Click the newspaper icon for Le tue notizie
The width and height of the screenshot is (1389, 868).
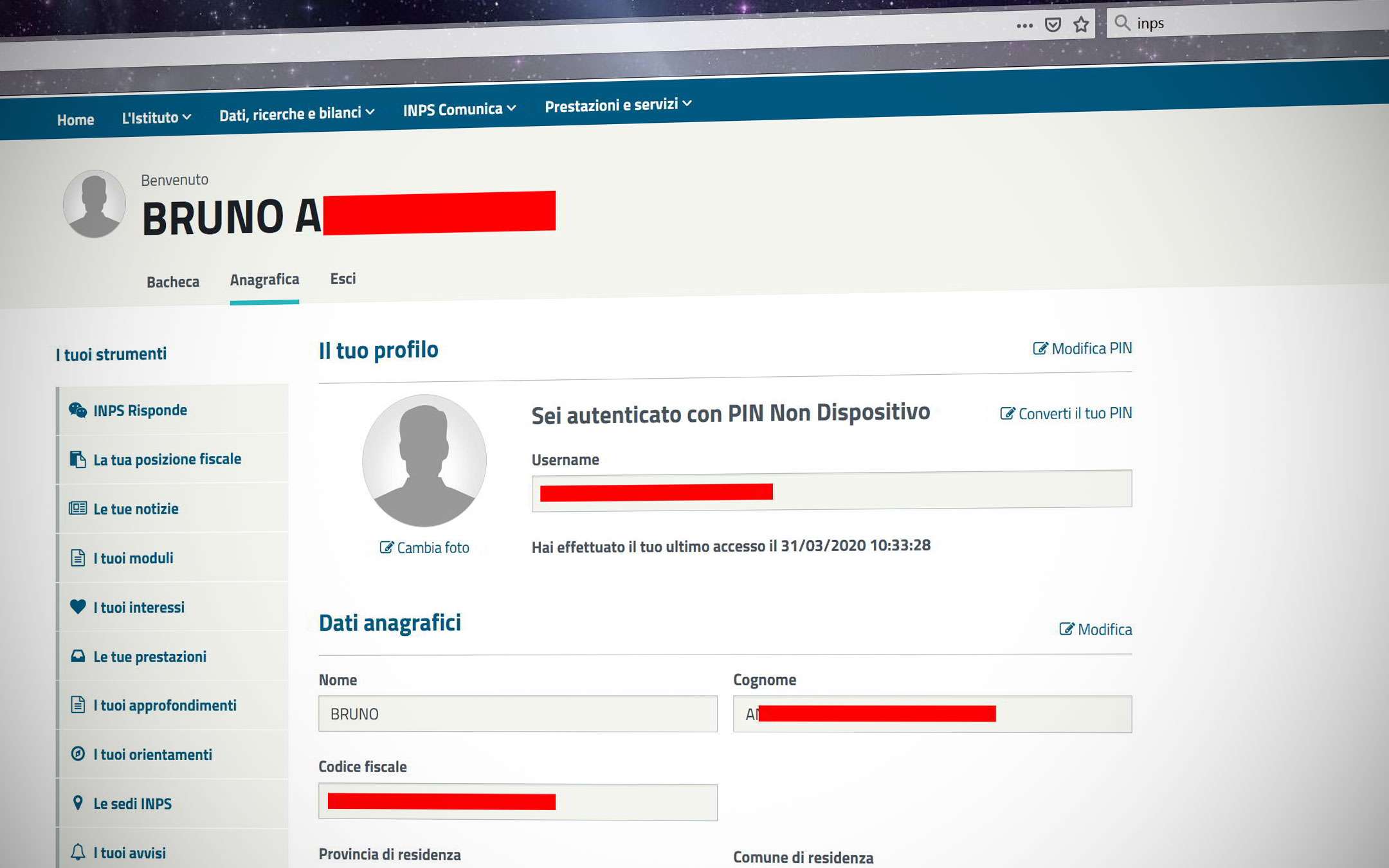[x=78, y=509]
